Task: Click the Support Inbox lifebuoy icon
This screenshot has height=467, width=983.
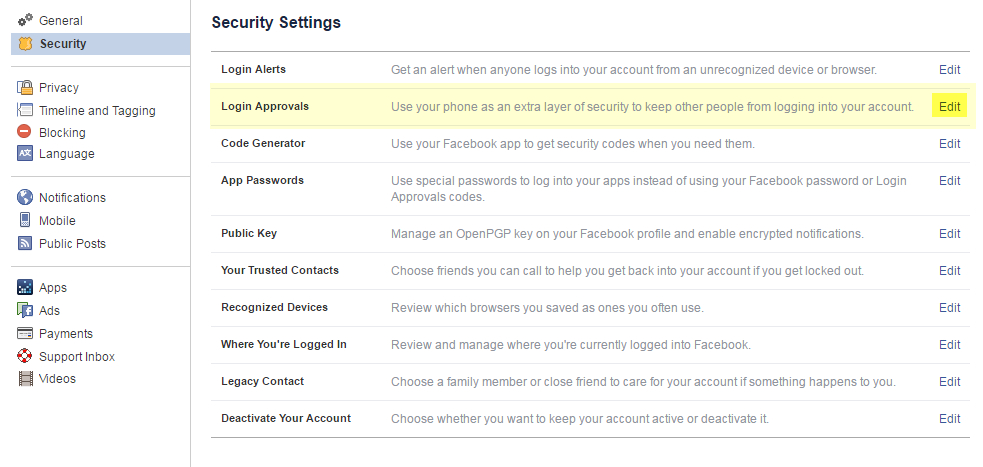Action: tap(25, 357)
